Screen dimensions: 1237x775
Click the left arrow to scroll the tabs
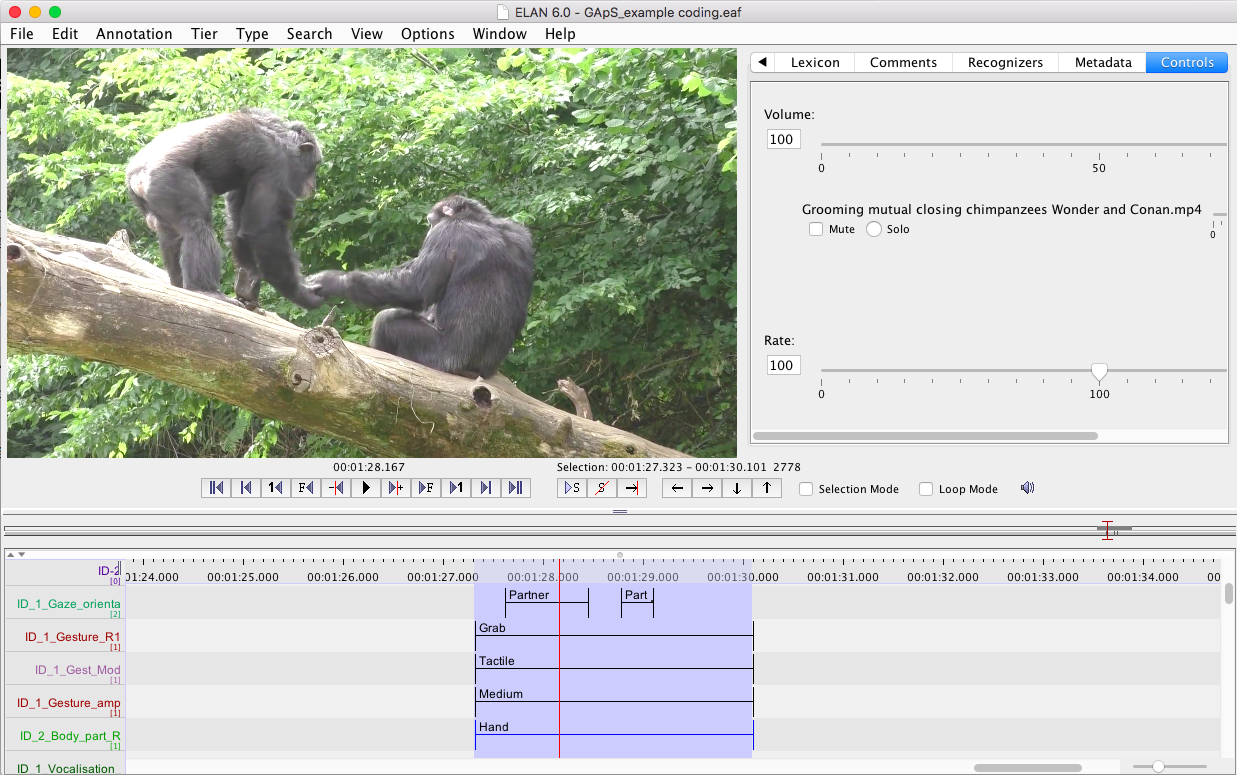[x=762, y=62]
